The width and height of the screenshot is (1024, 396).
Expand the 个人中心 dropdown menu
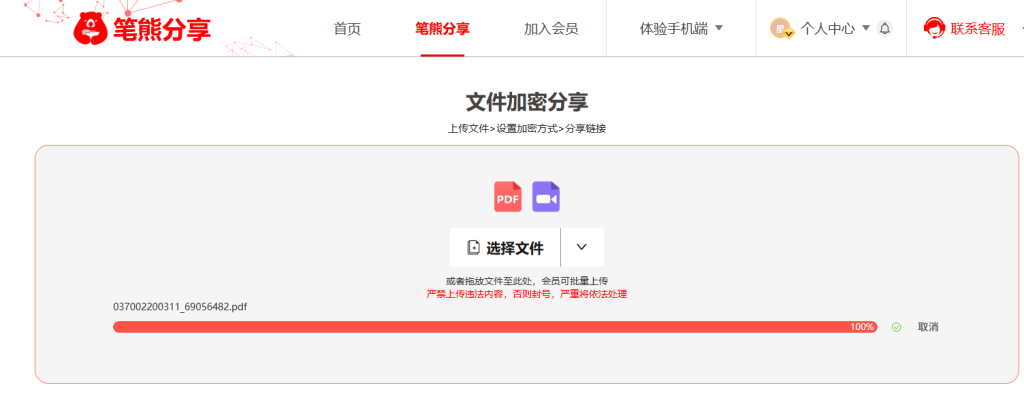click(835, 29)
